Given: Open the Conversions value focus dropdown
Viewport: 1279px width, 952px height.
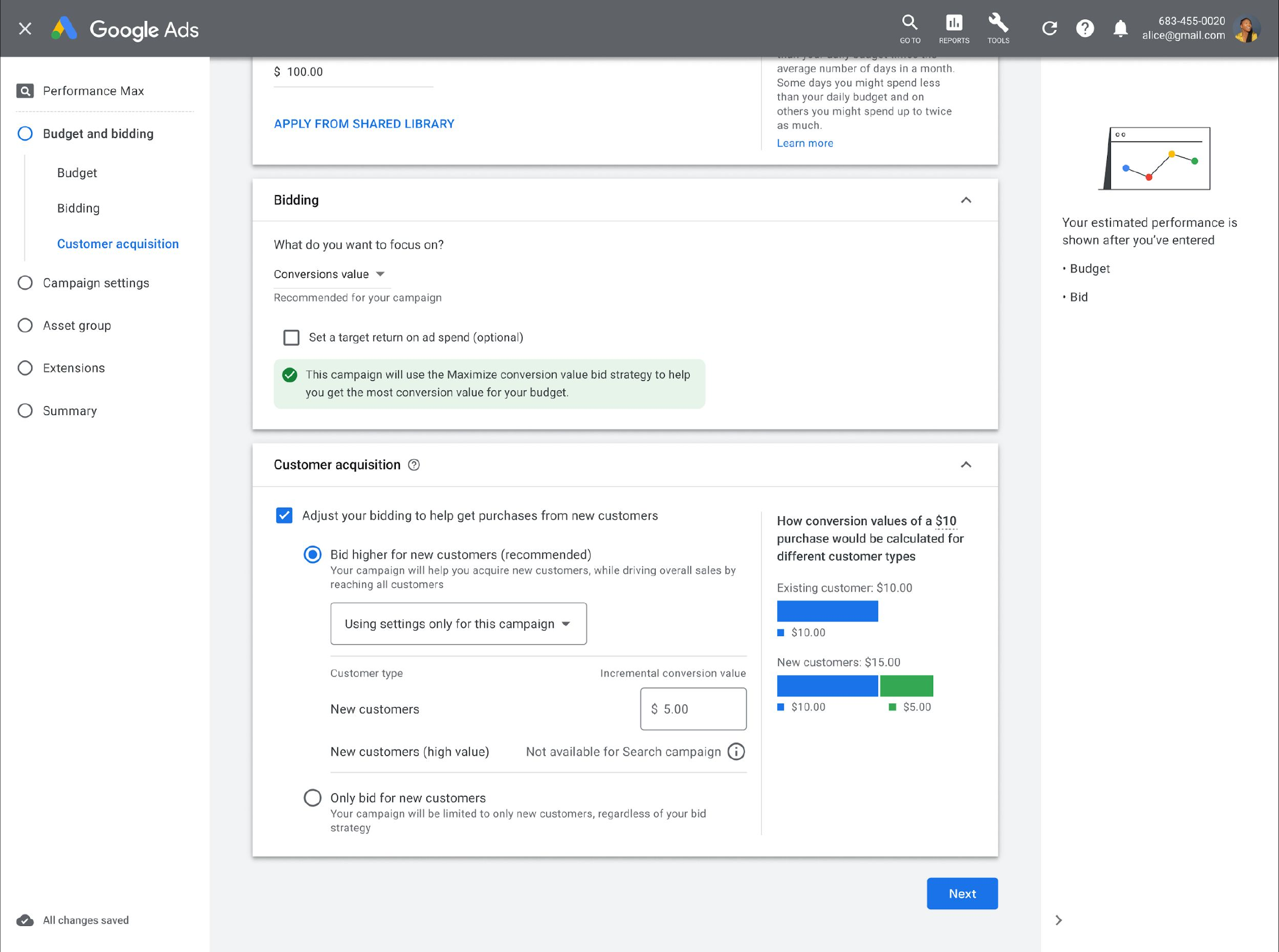Looking at the screenshot, I should coord(332,274).
